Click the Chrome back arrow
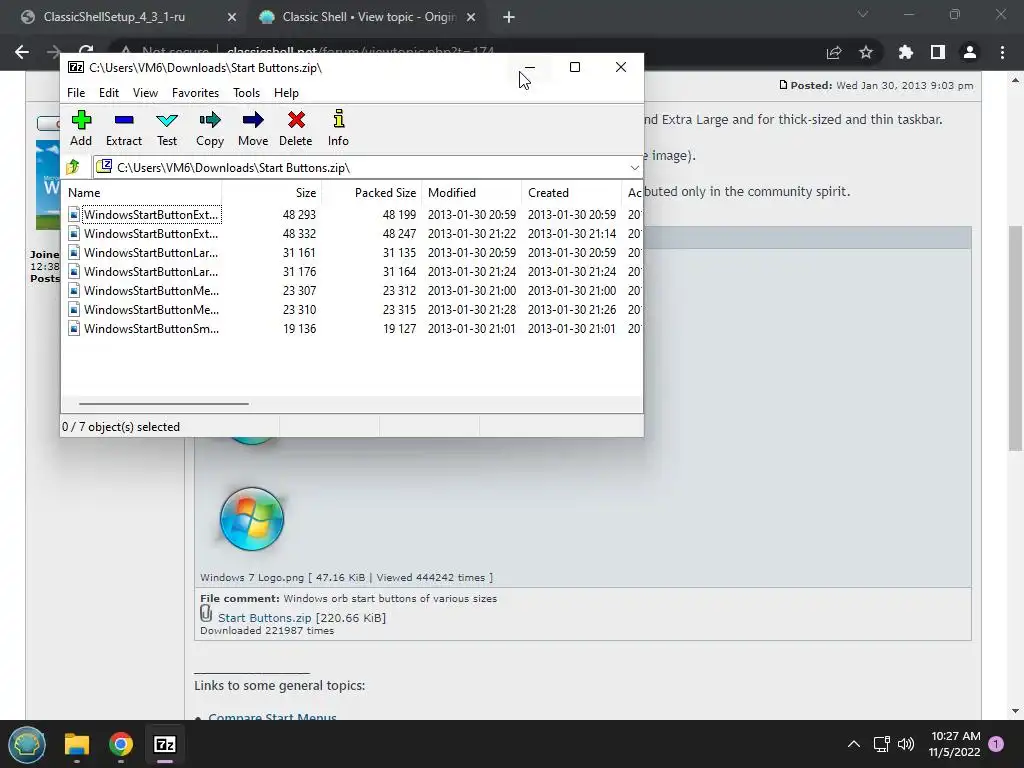 [x=22, y=52]
